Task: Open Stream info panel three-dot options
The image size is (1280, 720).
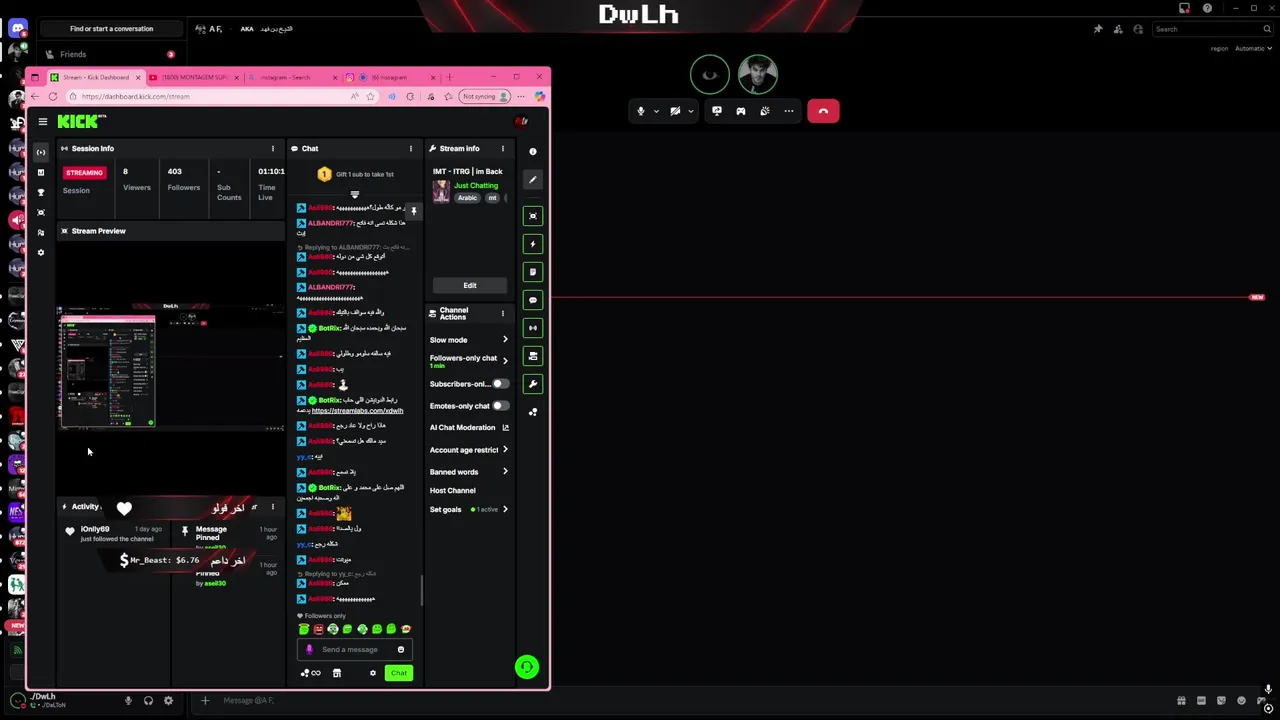Action: (502, 148)
